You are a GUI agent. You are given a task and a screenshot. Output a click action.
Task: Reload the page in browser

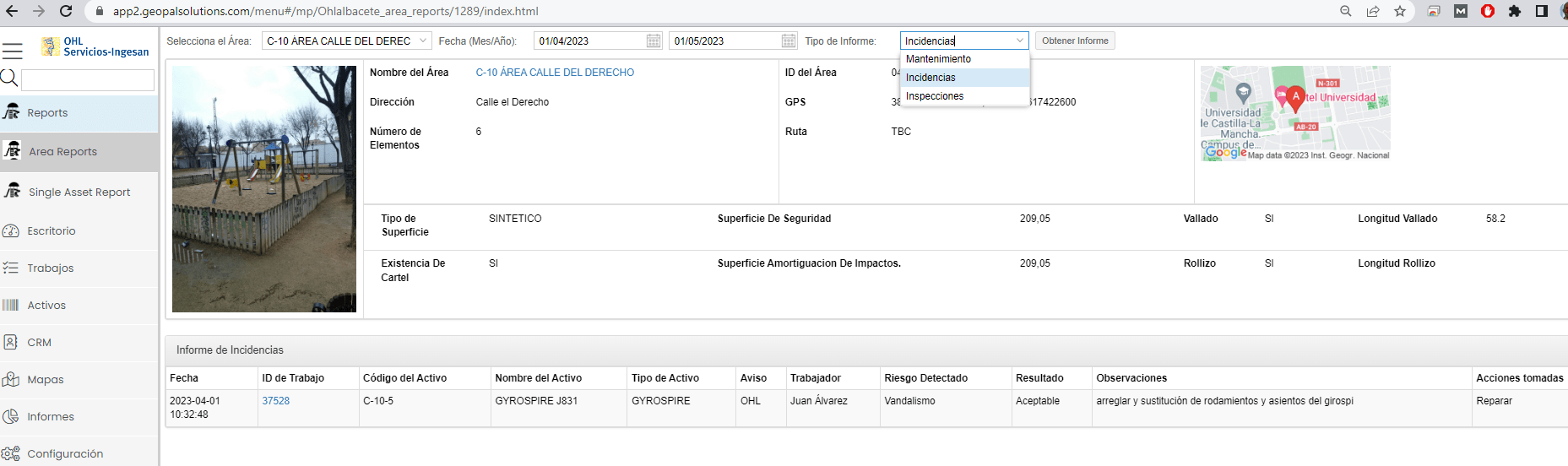point(66,11)
